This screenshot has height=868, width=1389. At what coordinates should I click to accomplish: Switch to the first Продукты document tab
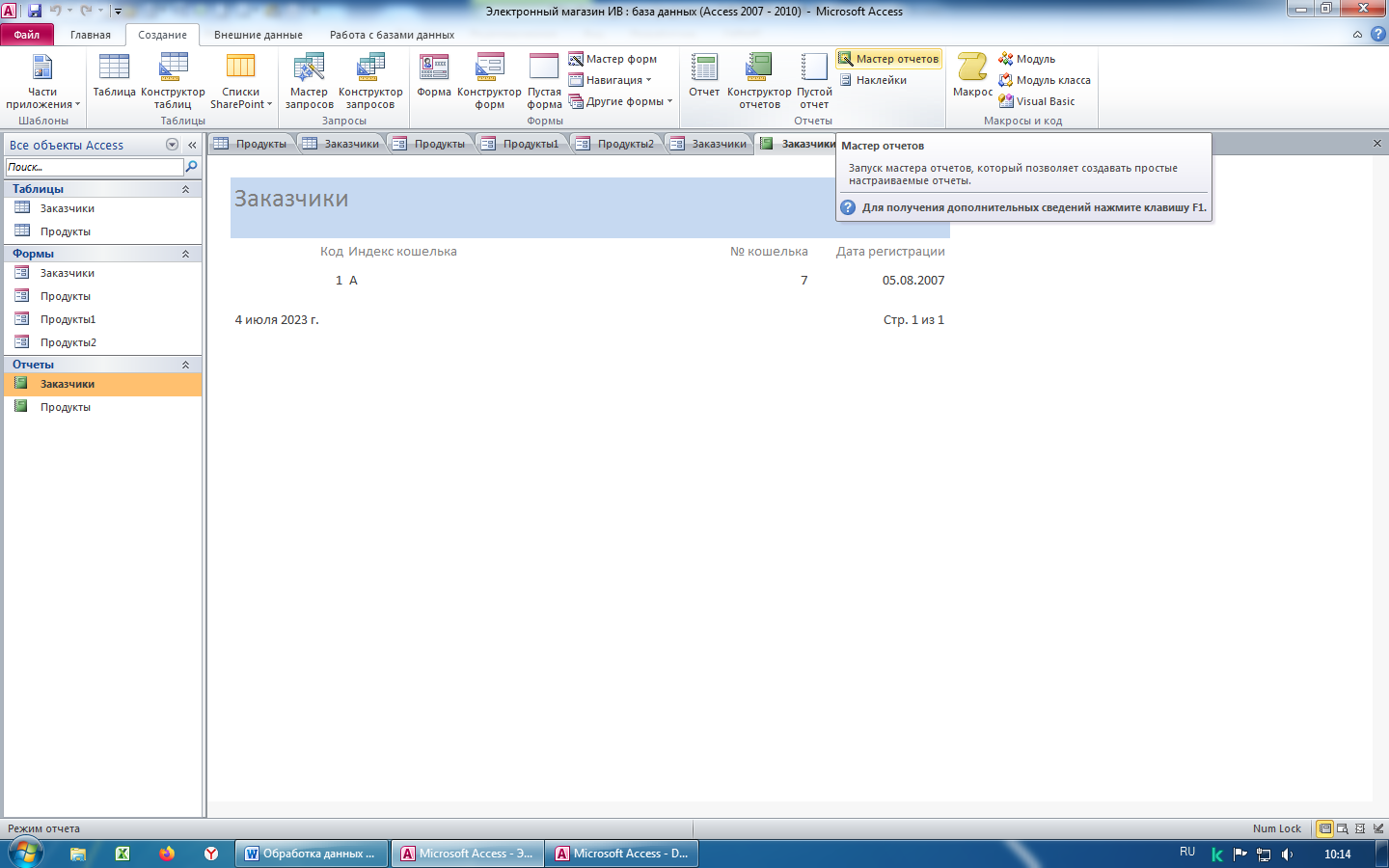coord(251,144)
